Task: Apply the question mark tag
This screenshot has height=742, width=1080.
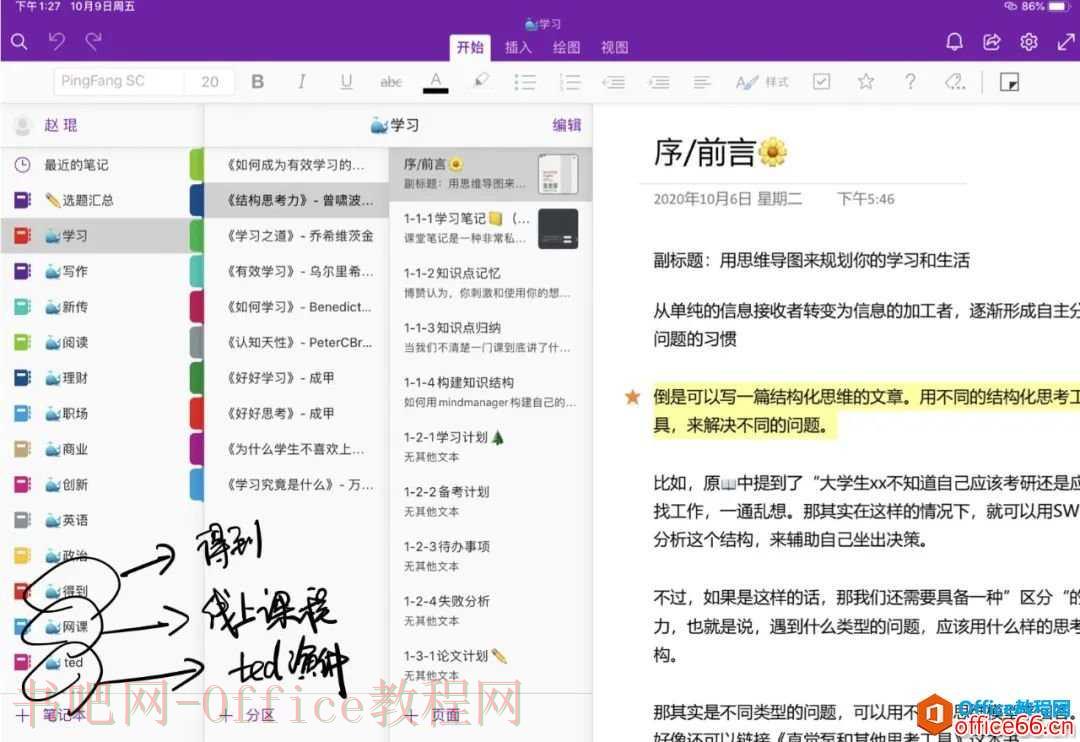Action: (910, 81)
